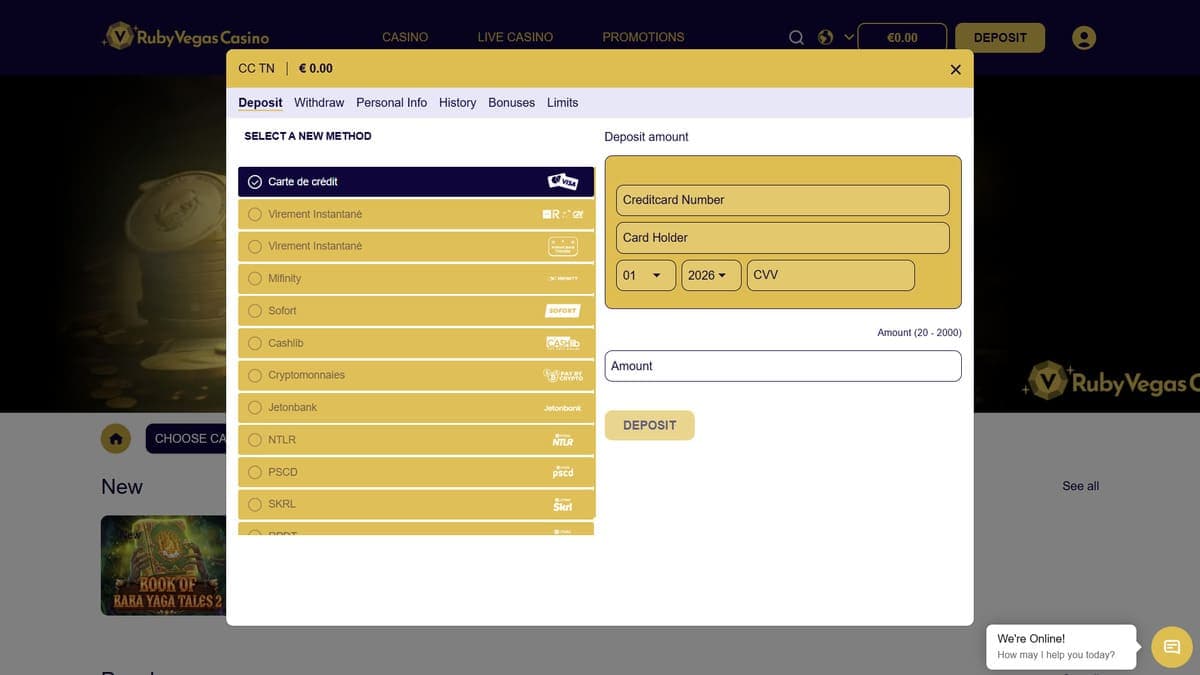The height and width of the screenshot is (675, 1200).
Task: Select PSCD radio option
Action: tap(255, 472)
